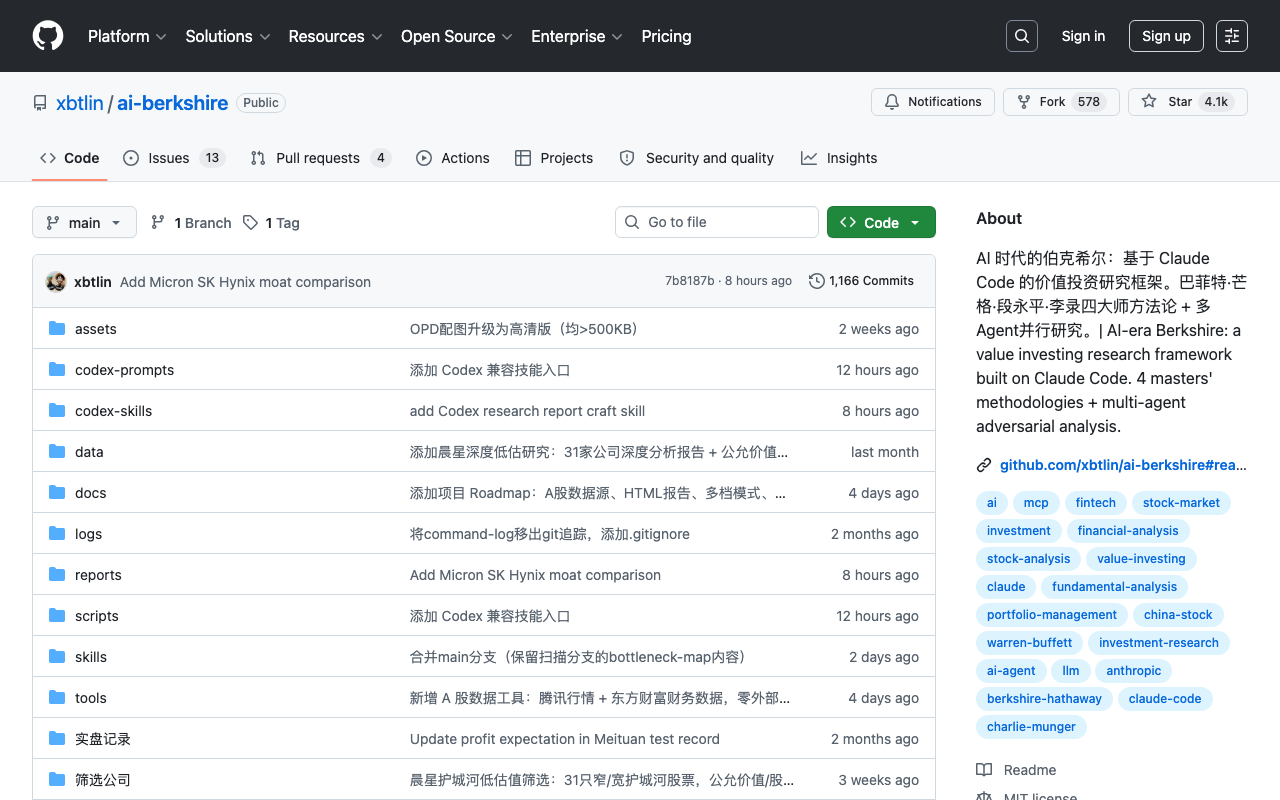Click the folder icon for assets
The width and height of the screenshot is (1280, 800).
(57, 329)
